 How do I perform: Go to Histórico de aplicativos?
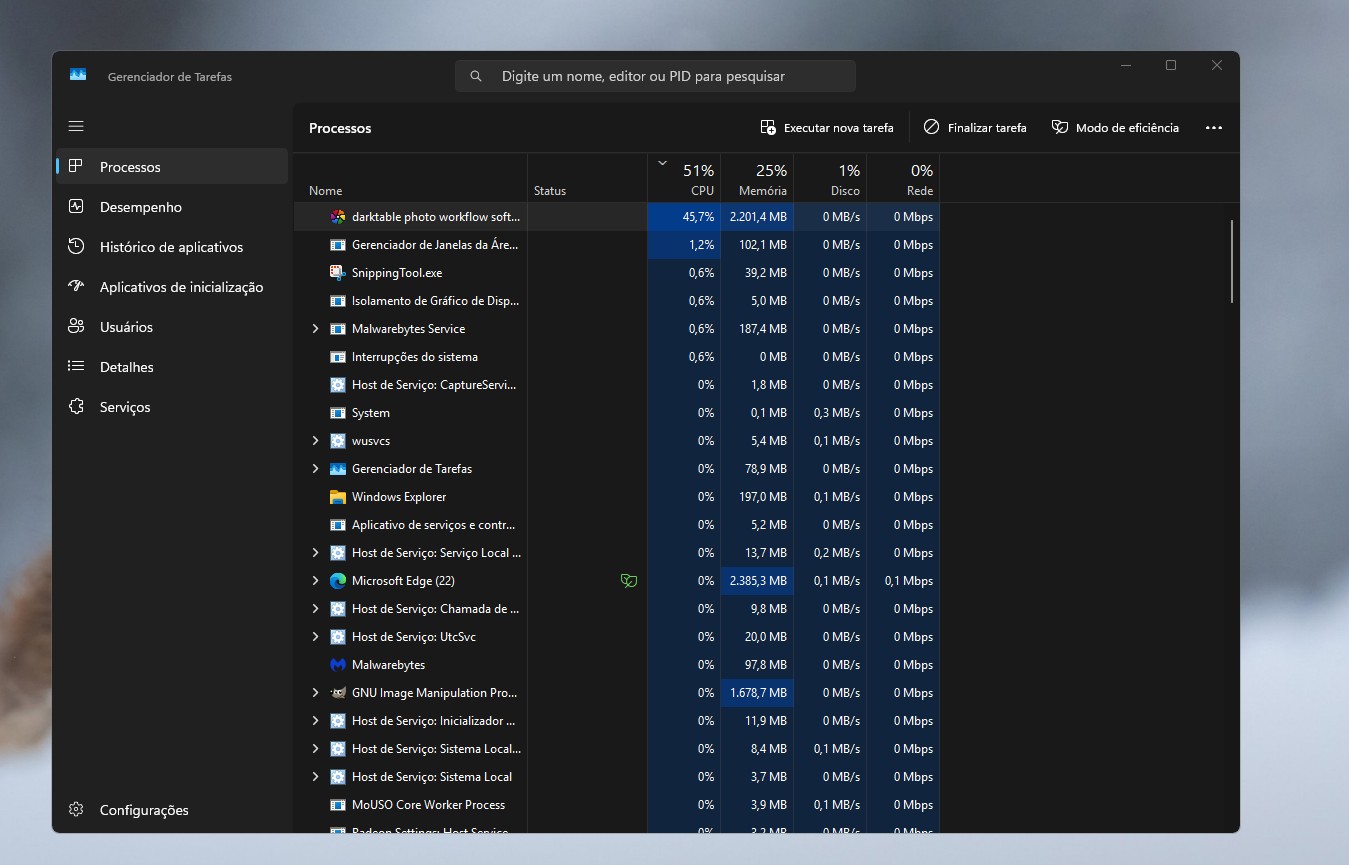pos(171,247)
